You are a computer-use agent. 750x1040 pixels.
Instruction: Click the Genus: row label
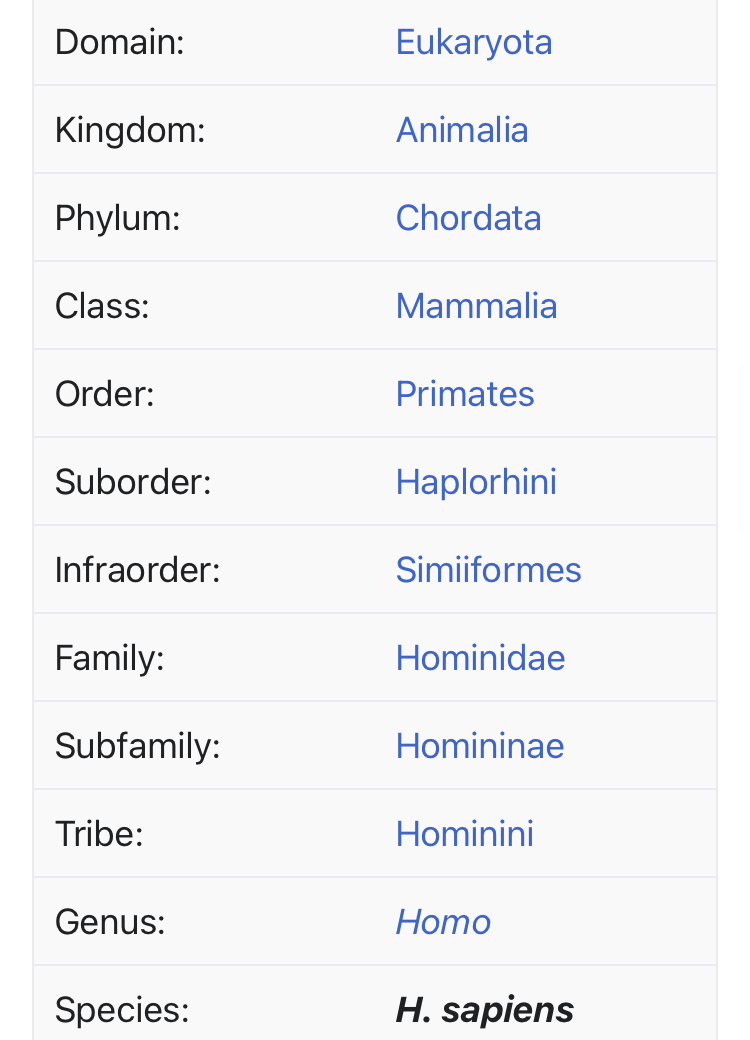[110, 922]
